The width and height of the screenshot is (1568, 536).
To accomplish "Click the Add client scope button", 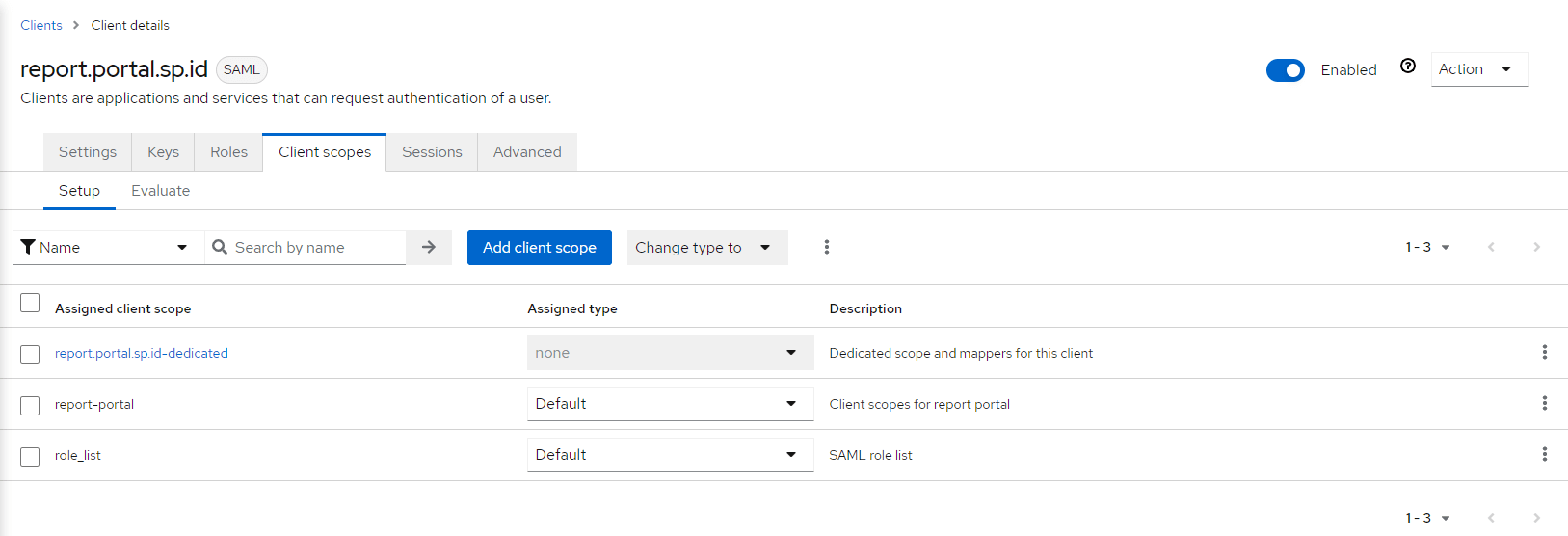I will click(x=539, y=248).
